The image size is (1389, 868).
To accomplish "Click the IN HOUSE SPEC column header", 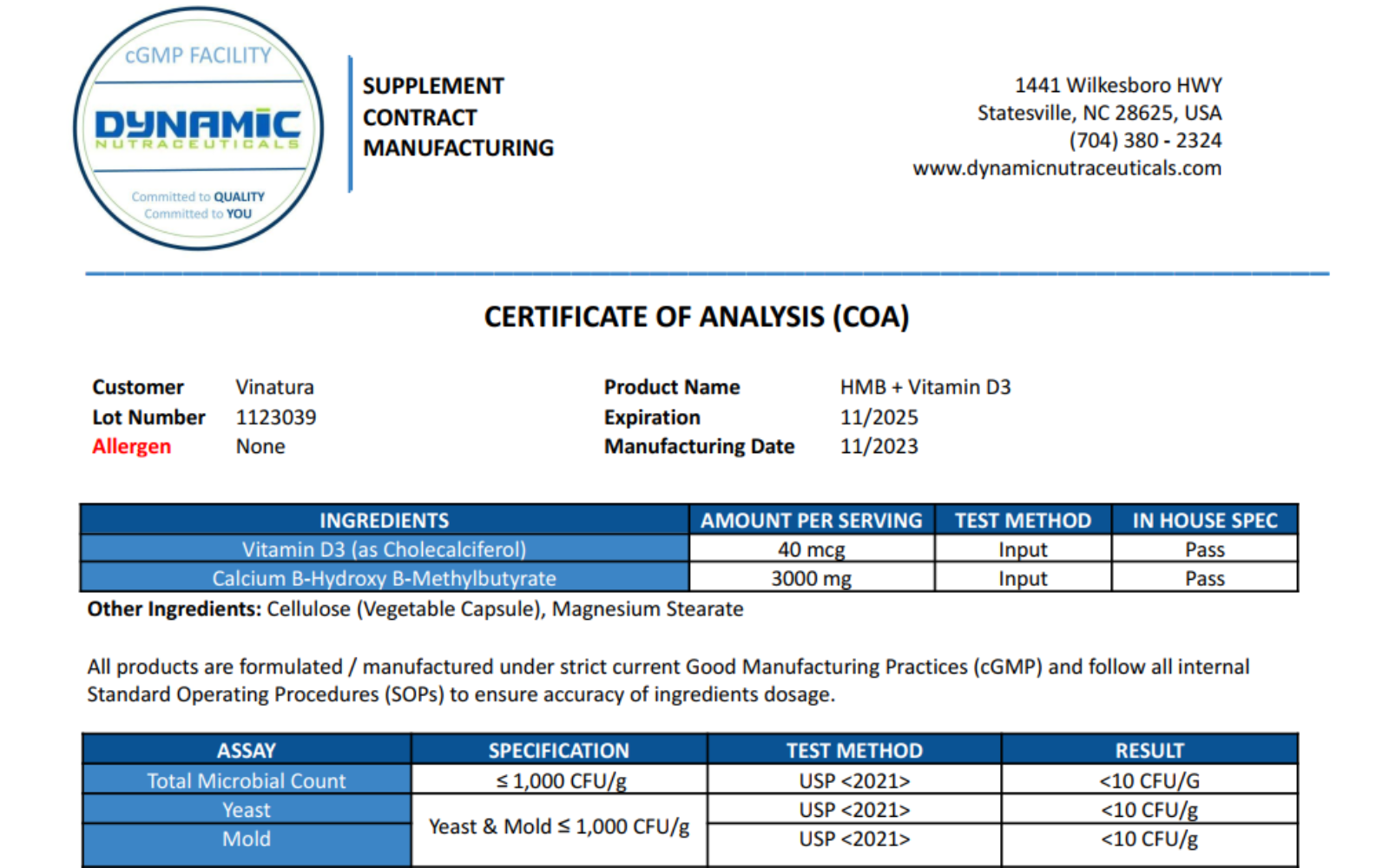I will pos(1205,520).
